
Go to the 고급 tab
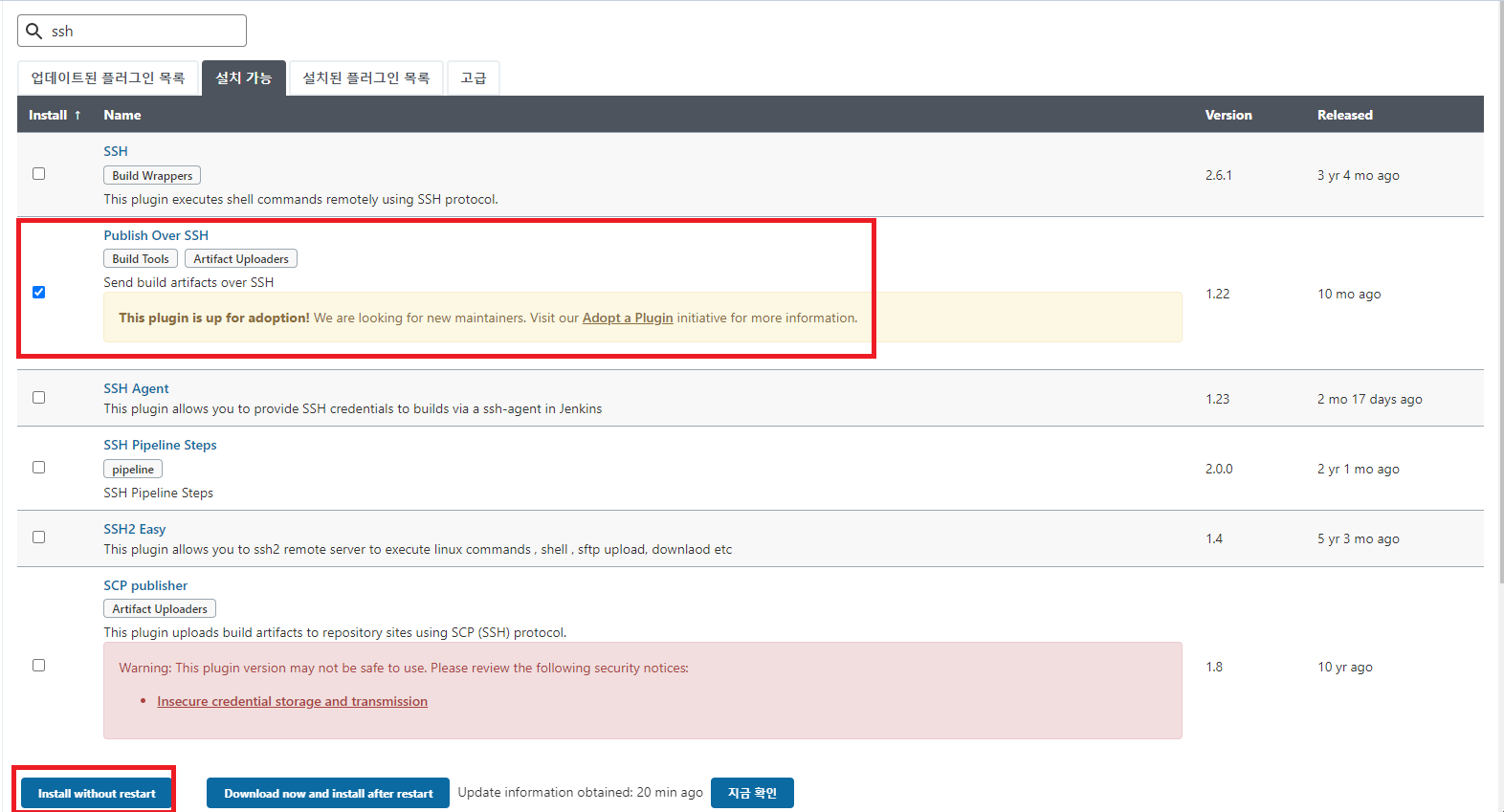click(x=474, y=78)
